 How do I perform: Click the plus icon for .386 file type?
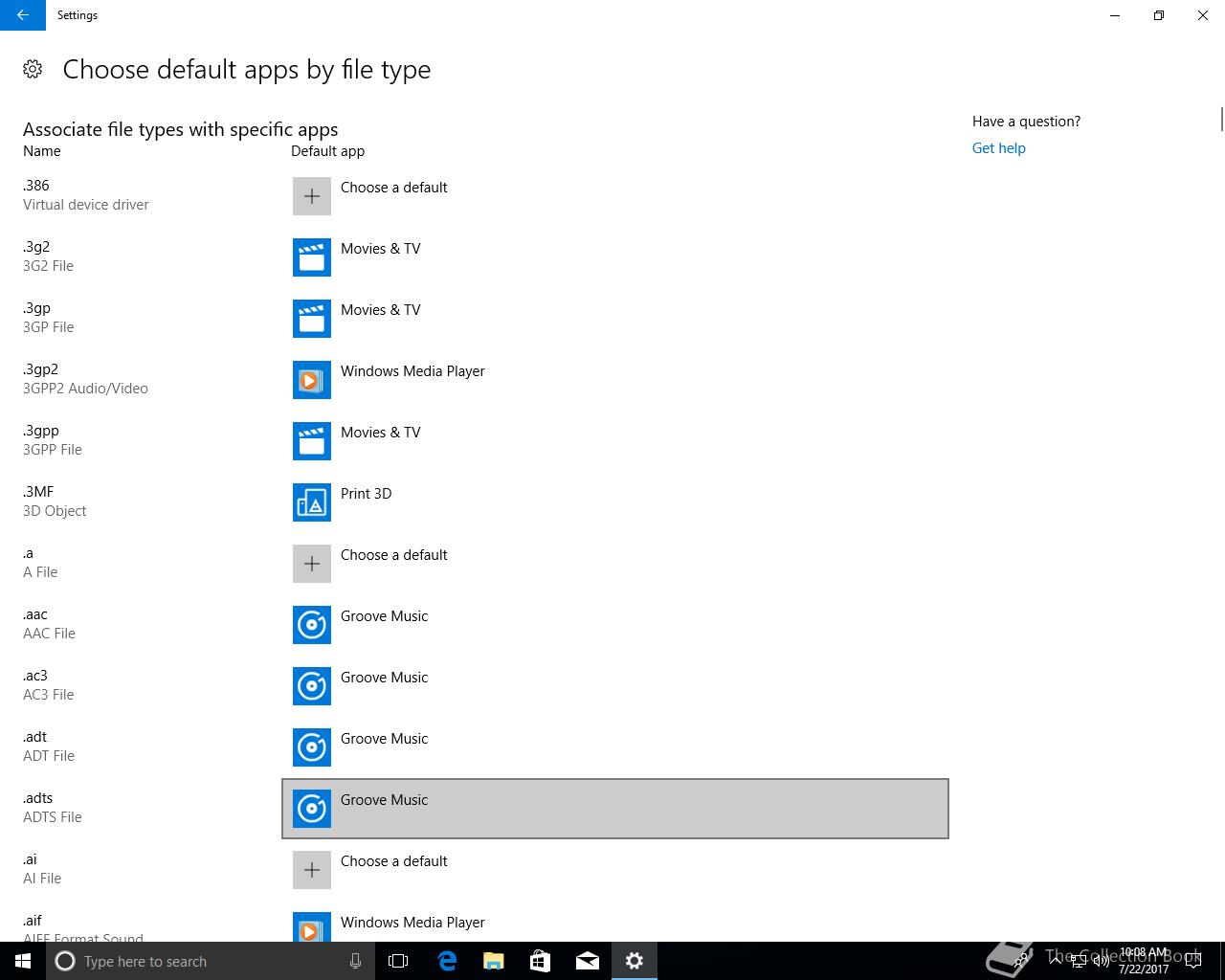(x=312, y=196)
